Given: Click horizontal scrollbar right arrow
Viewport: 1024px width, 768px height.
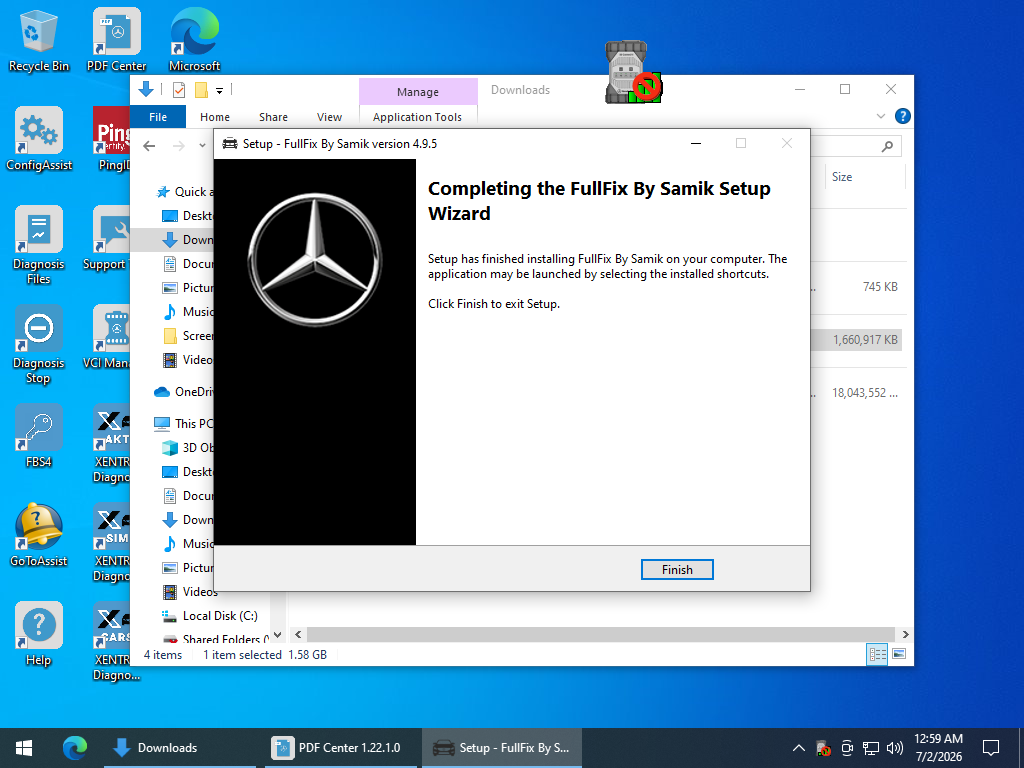Looking at the screenshot, I should click(905, 634).
